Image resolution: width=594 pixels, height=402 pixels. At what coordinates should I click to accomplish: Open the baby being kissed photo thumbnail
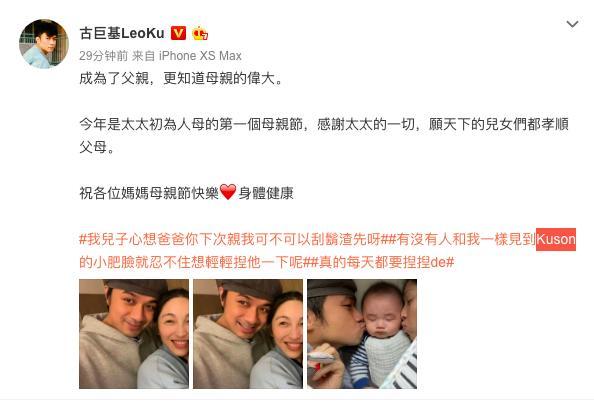point(362,334)
